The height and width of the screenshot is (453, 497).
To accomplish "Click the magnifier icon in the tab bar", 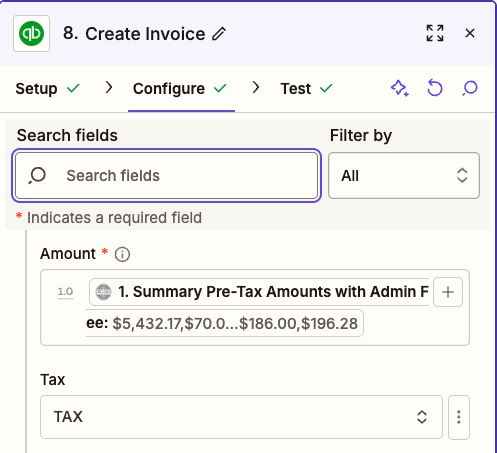I will pos(470,88).
